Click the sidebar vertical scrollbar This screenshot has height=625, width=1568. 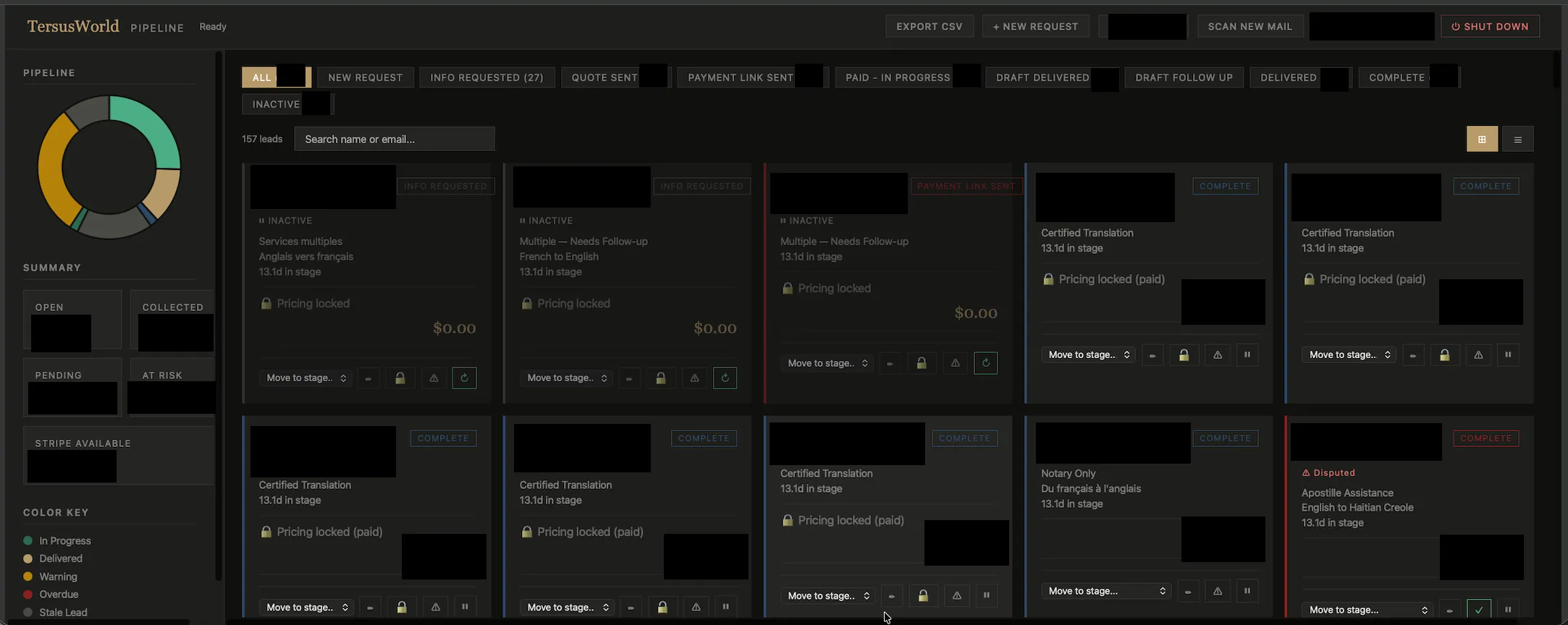click(218, 315)
